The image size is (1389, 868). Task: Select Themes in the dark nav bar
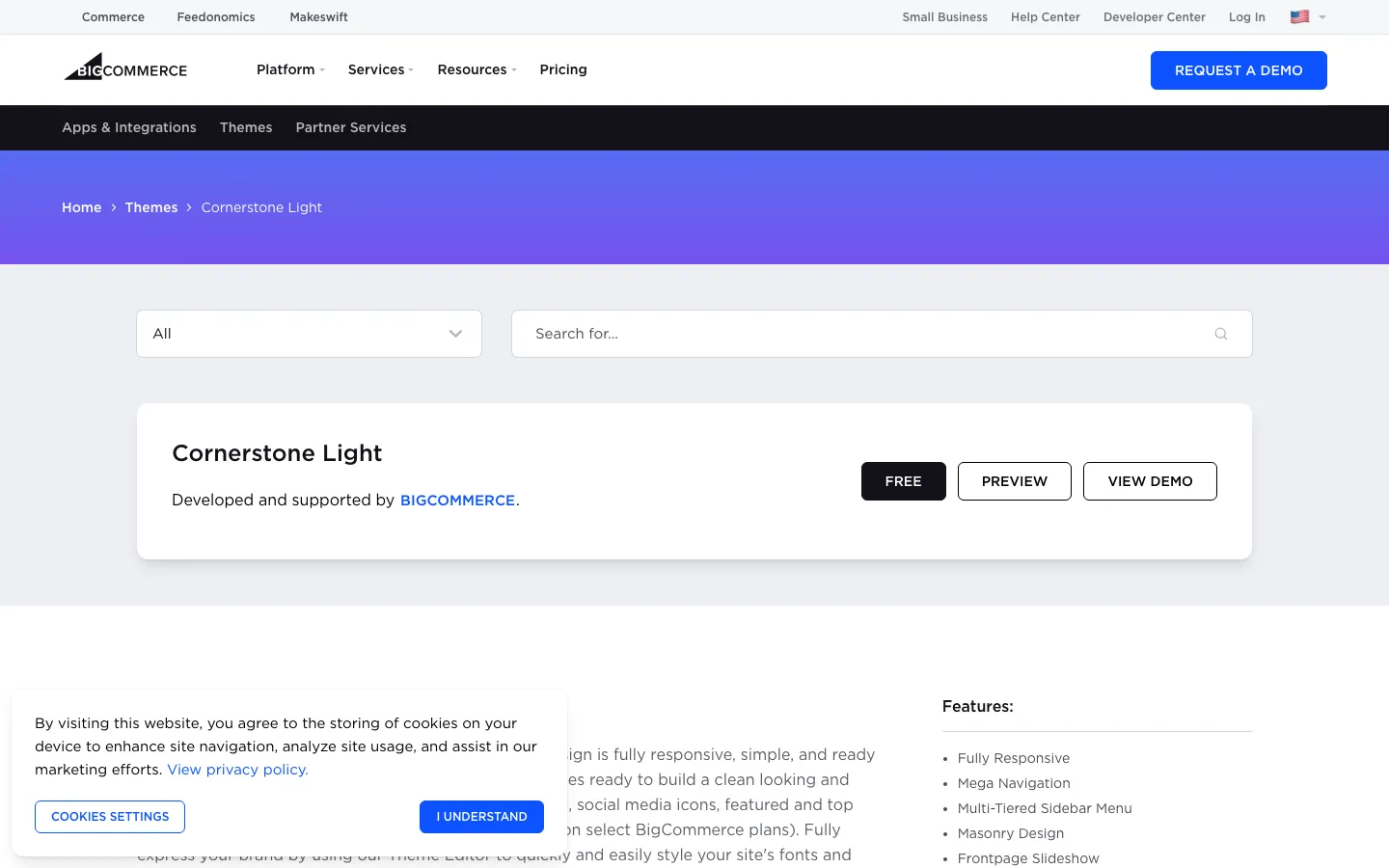pos(246,127)
